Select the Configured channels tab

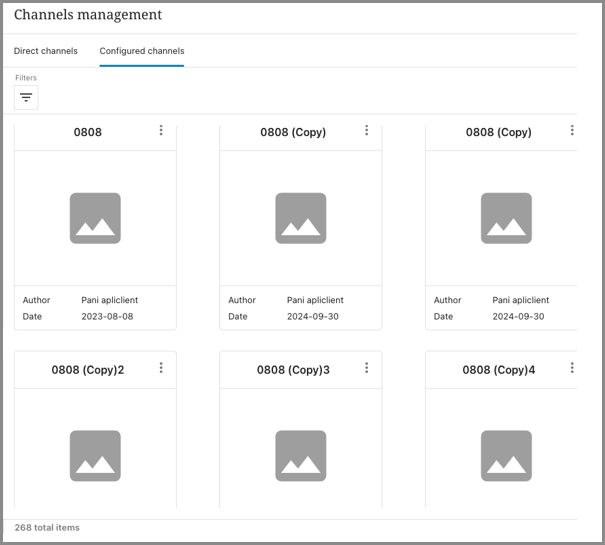[x=141, y=51]
